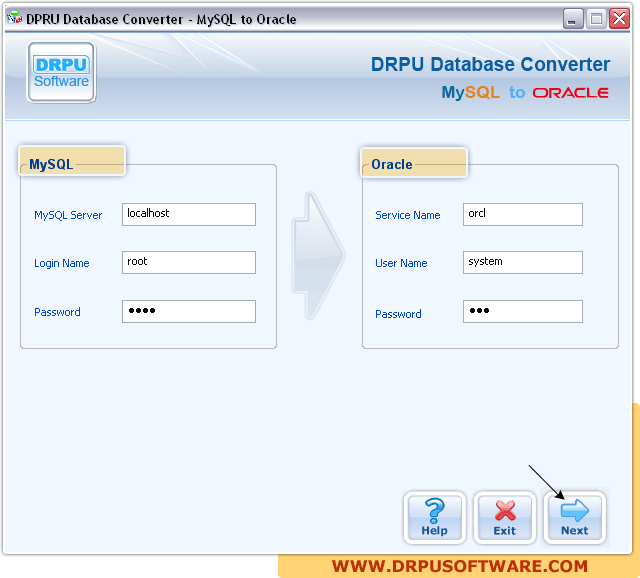Image resolution: width=640 pixels, height=578 pixels.
Task: Click the DRPU Database Converter heading text
Action: [490, 65]
